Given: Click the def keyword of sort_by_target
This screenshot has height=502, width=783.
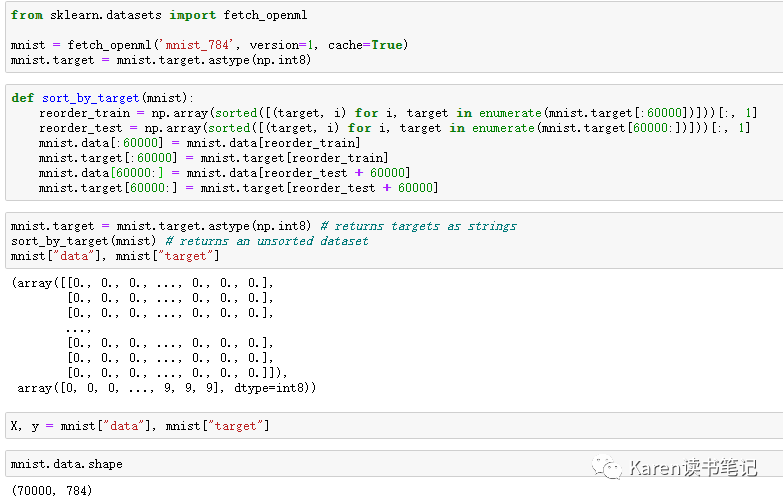Looking at the screenshot, I should click(x=22, y=98).
